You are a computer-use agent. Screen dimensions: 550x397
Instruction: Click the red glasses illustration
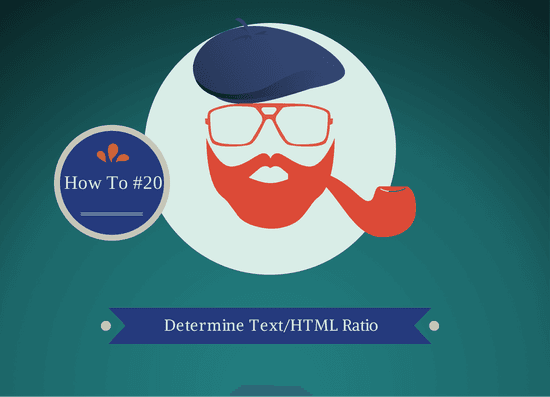[x=269, y=125]
